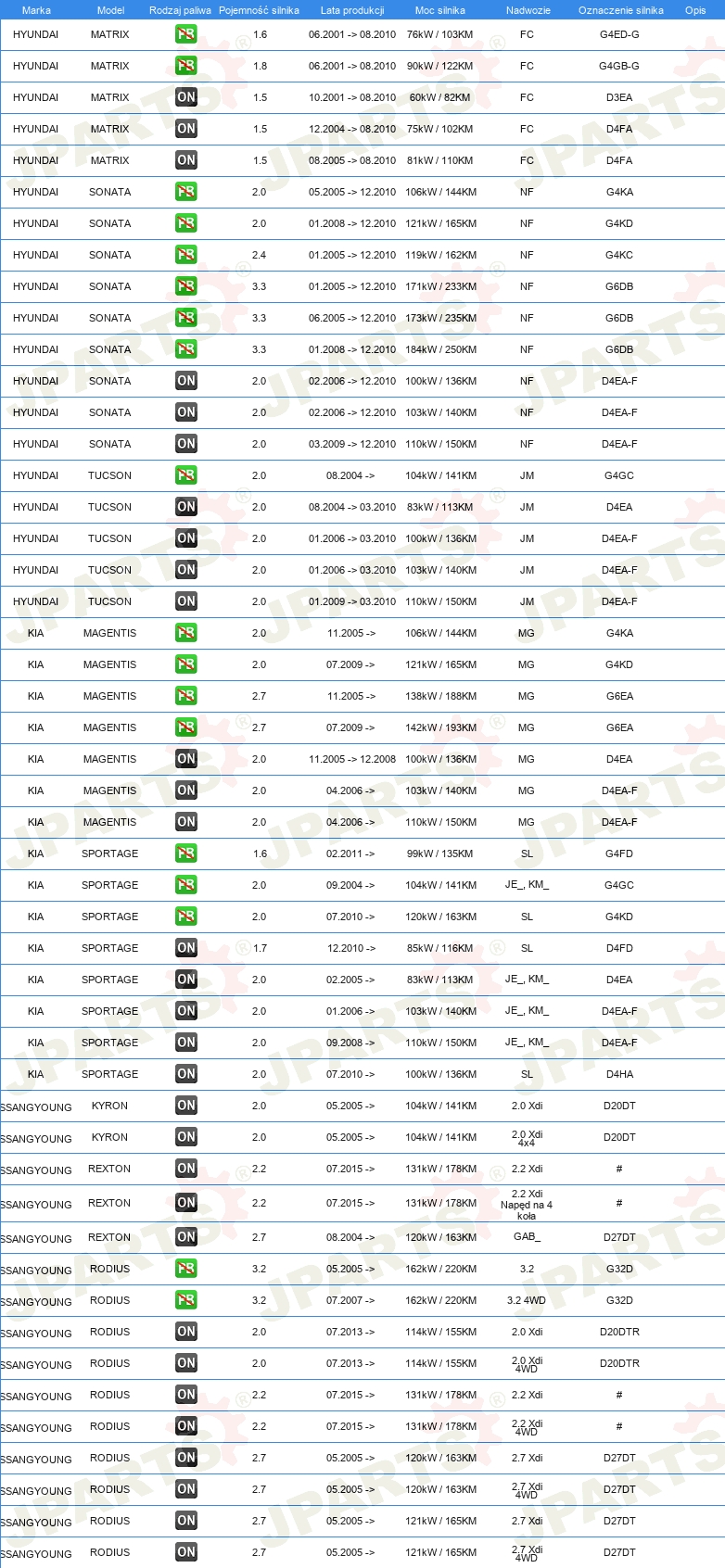Click the power value 85kW / 116KM
Viewport: 725px width, 1568px height.
(x=439, y=948)
